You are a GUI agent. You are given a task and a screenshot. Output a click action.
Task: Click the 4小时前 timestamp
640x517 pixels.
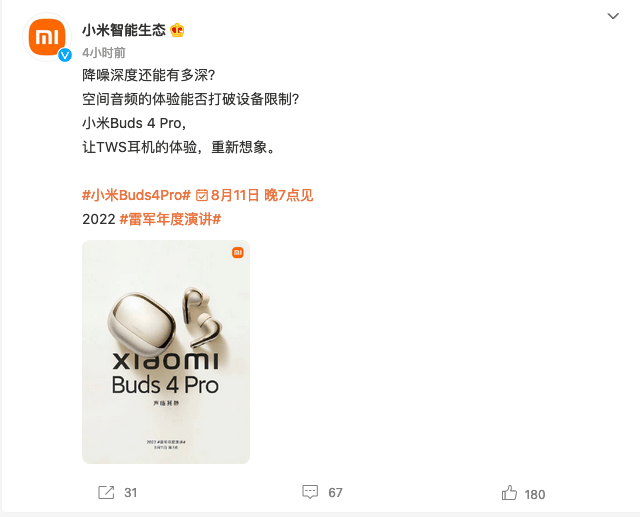[104, 53]
